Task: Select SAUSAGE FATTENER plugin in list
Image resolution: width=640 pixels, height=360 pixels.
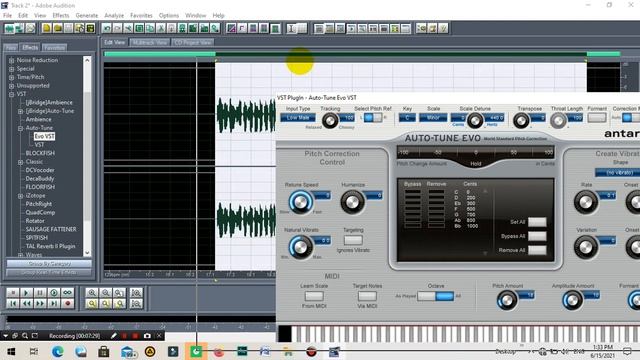Action: point(51,229)
